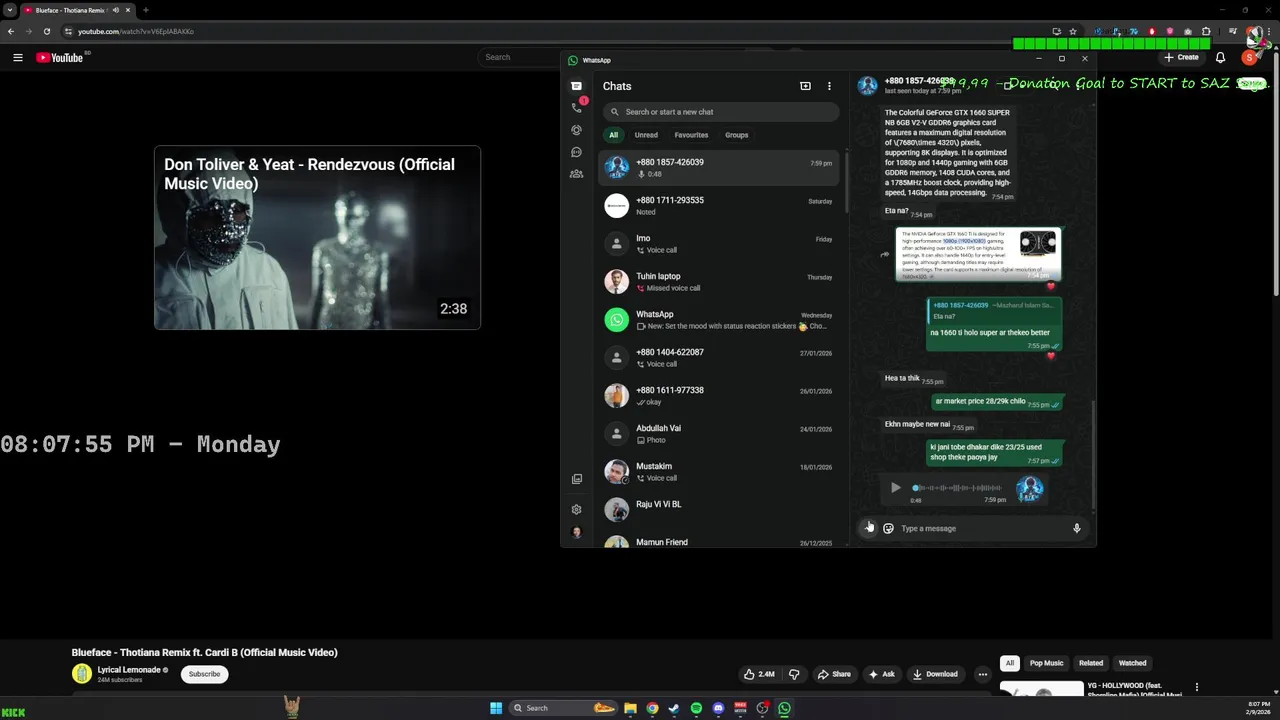Viewport: 1280px width, 720px height.
Task: Click the YouTube Create button
Action: coord(1181,57)
